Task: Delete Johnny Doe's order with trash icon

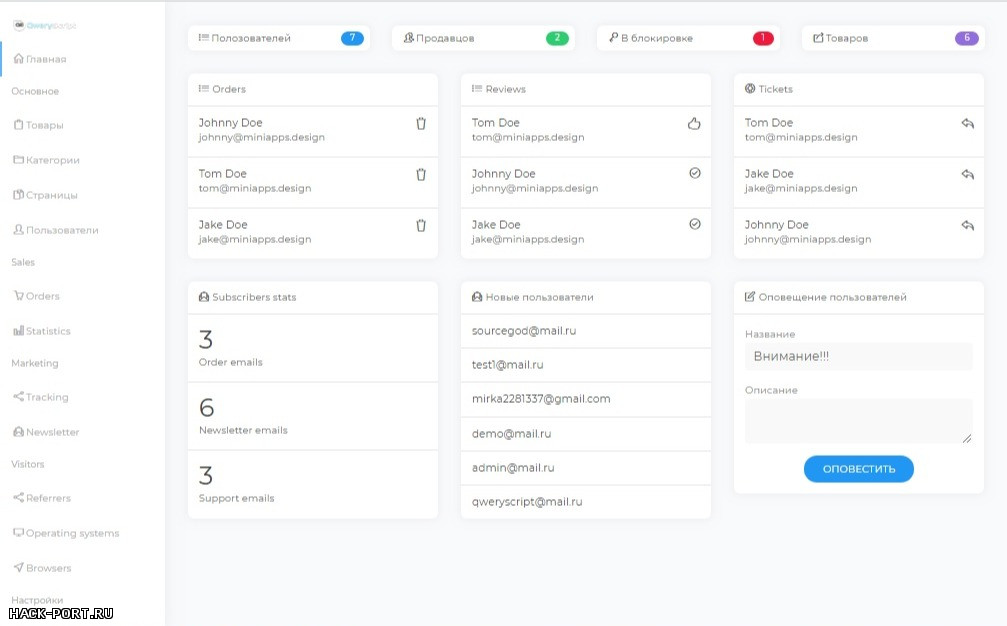Action: click(x=421, y=123)
